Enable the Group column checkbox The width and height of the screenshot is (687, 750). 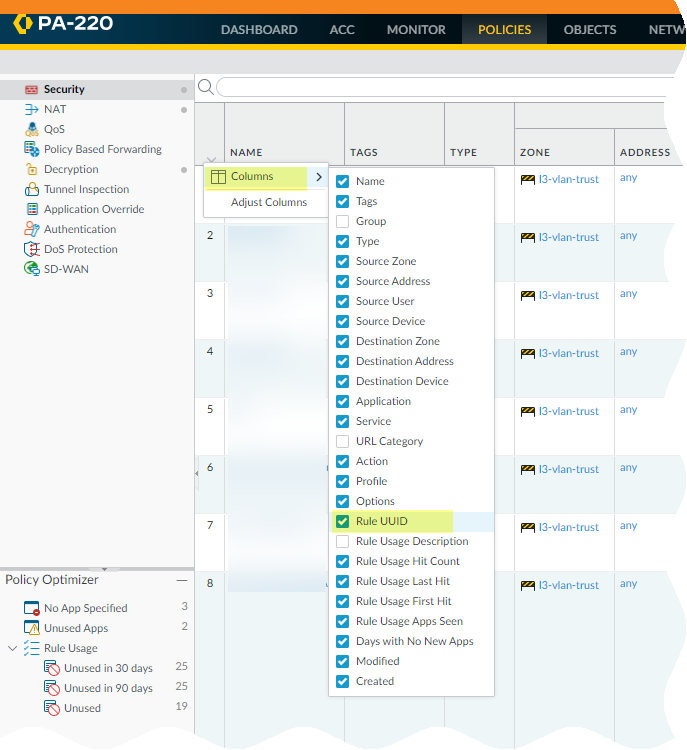343,221
